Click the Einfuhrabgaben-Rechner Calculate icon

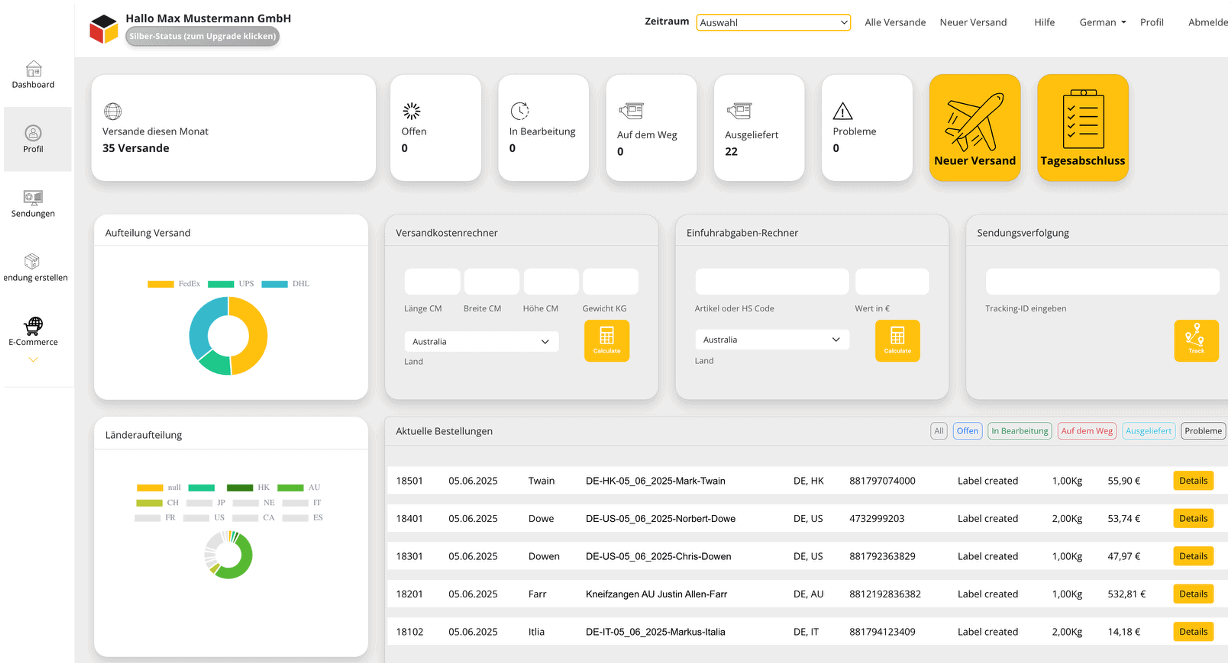pos(897,340)
